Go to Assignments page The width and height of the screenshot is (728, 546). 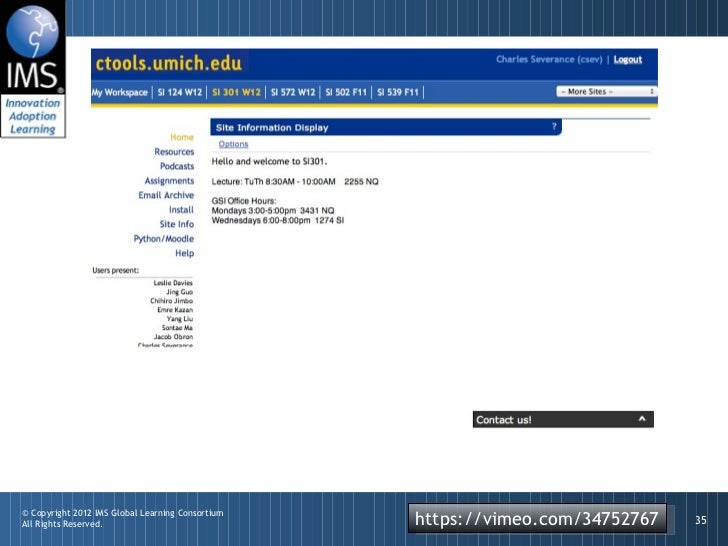(x=169, y=181)
